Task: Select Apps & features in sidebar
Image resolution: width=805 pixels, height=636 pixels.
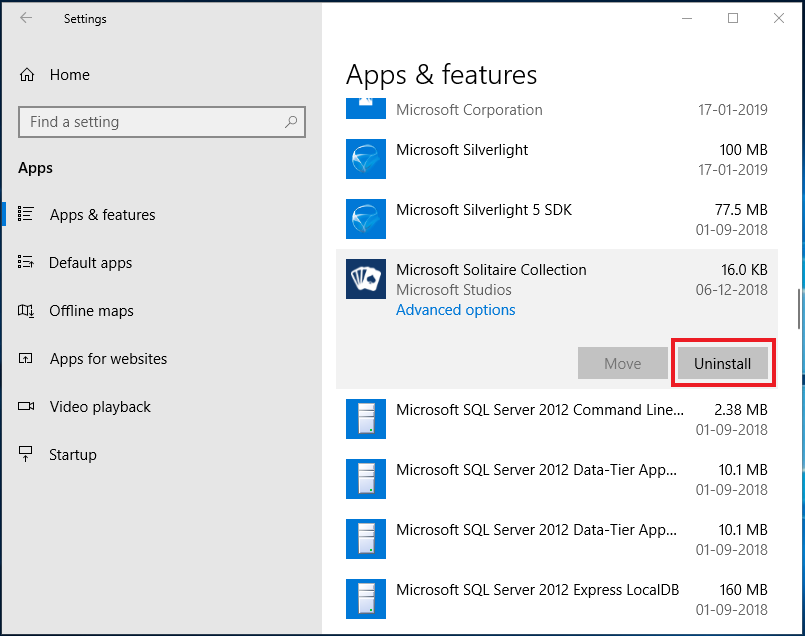Action: coord(102,215)
